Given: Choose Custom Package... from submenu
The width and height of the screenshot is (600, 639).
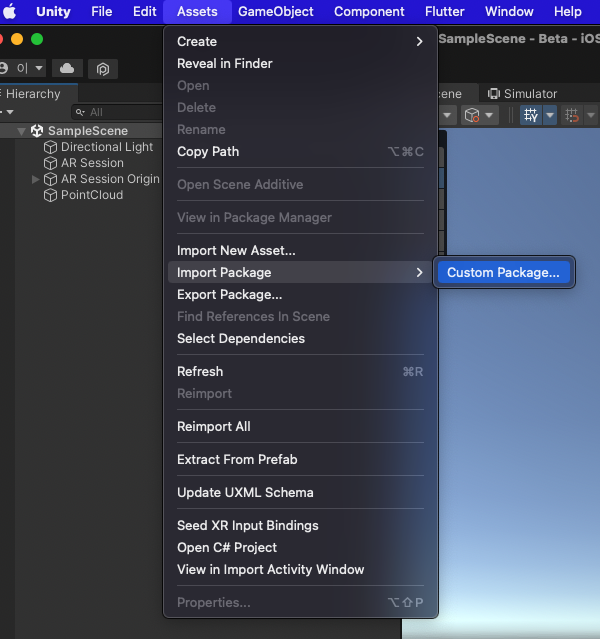Looking at the screenshot, I should [x=504, y=272].
